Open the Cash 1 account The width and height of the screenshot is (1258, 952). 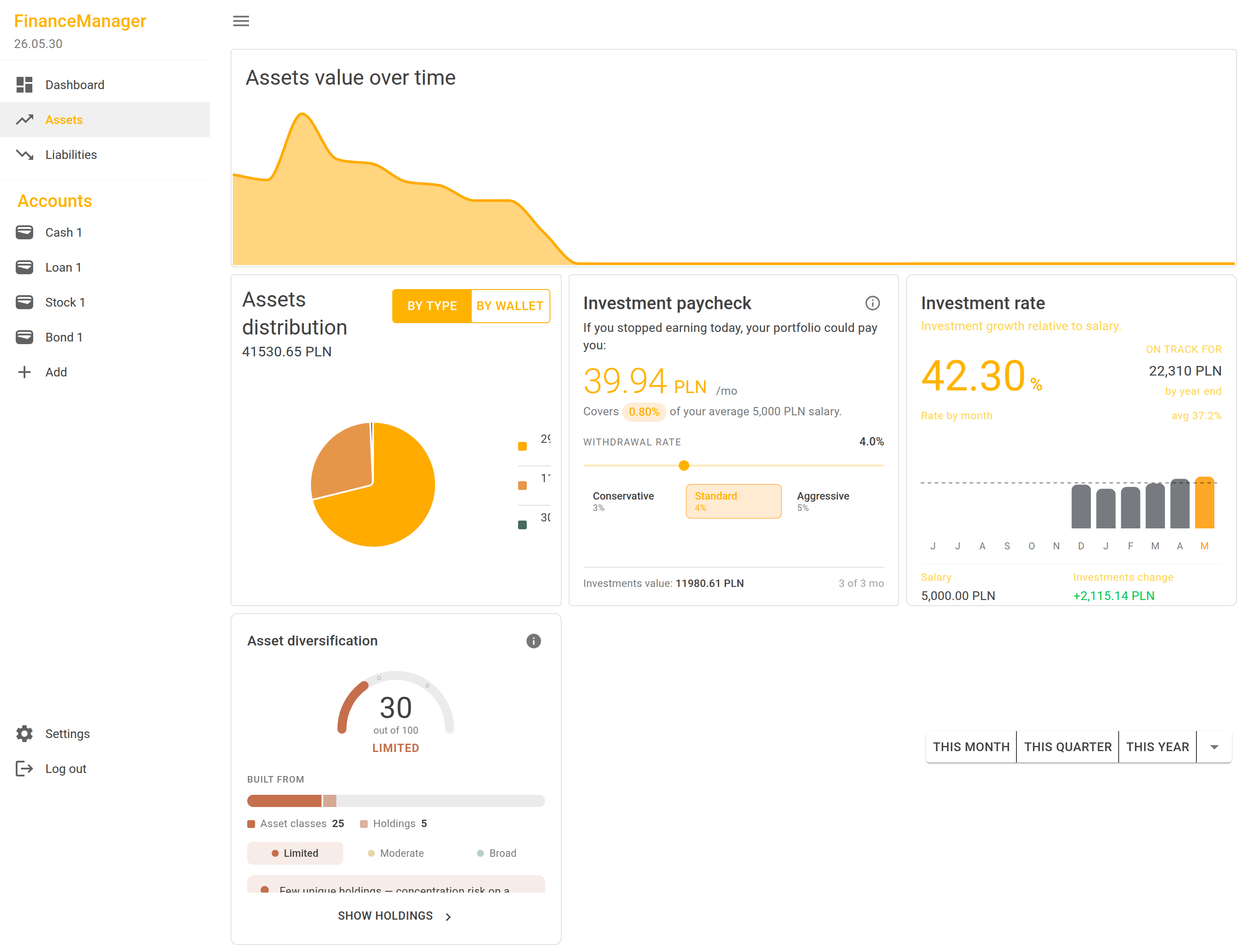pyautogui.click(x=105, y=232)
